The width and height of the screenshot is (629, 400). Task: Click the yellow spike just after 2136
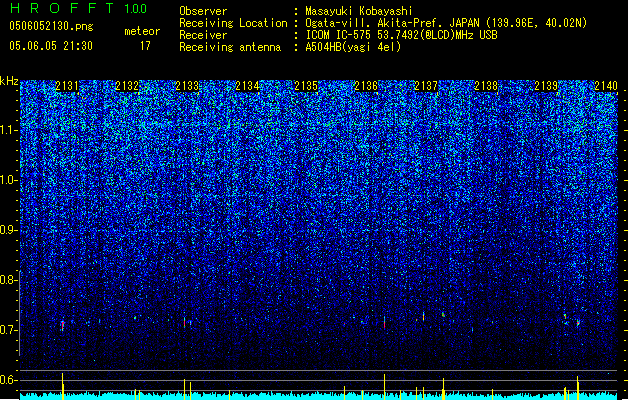point(384,387)
